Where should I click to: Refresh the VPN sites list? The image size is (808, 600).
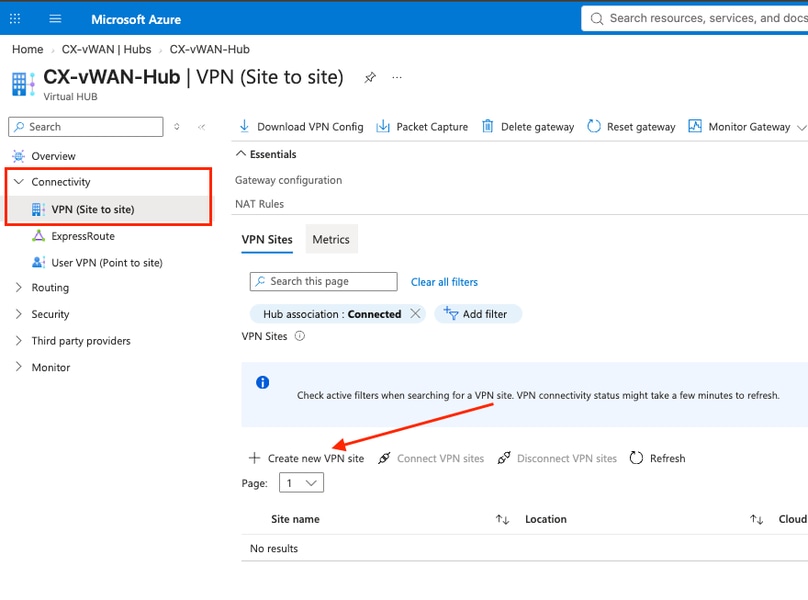click(658, 458)
